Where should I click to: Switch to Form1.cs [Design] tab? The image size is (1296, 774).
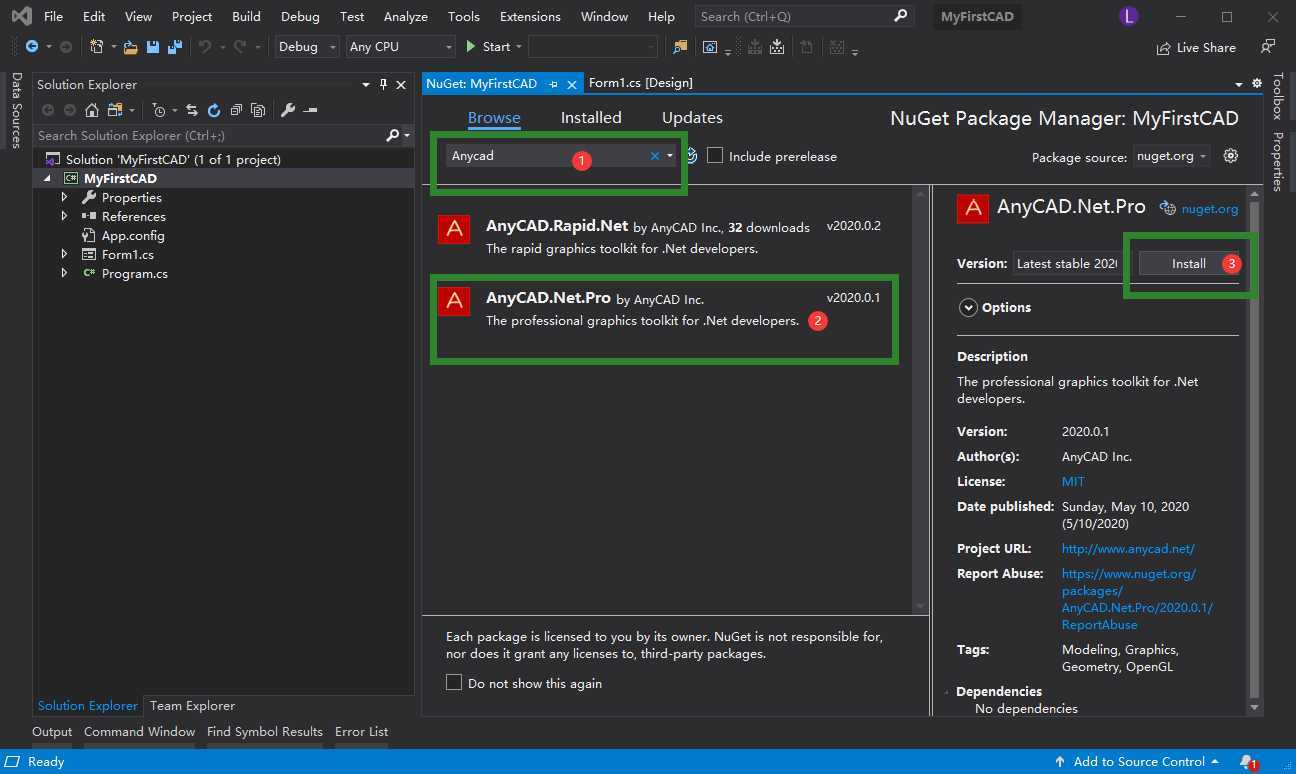[x=641, y=83]
